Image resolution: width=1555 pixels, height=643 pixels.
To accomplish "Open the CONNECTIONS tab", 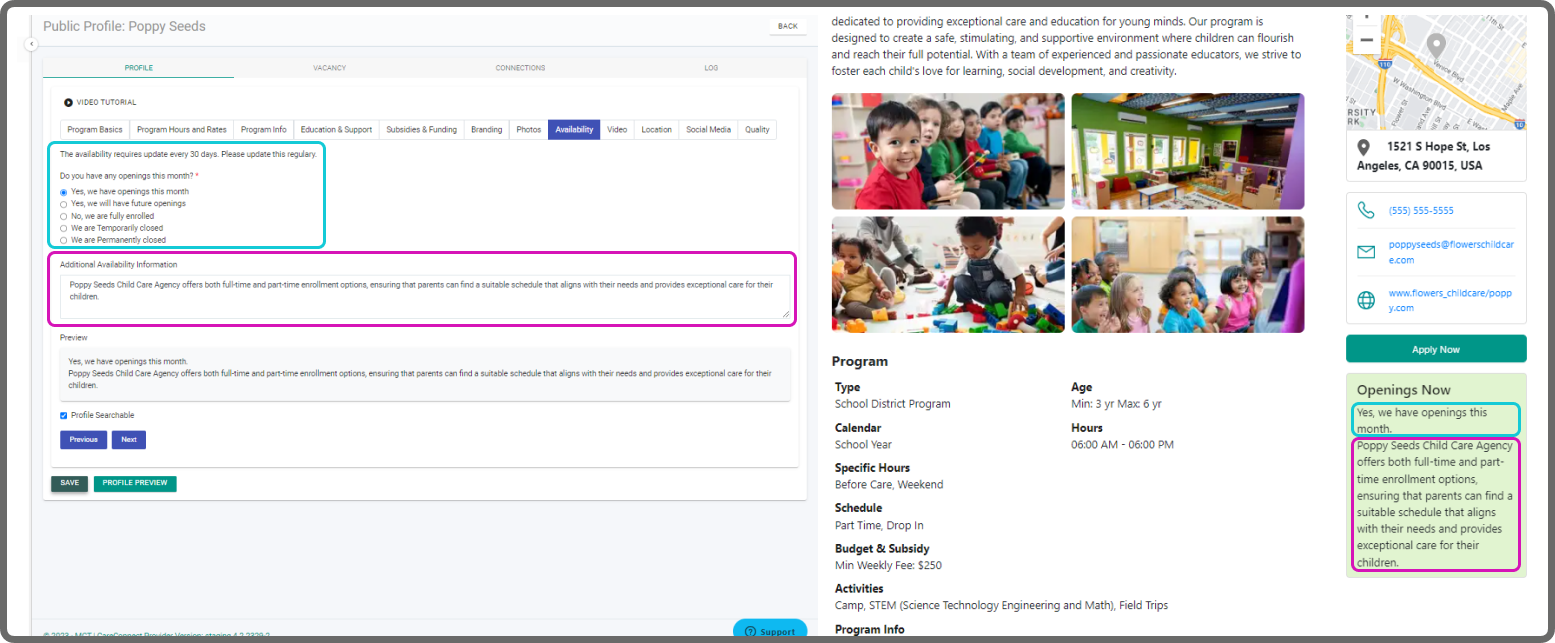I will (520, 68).
